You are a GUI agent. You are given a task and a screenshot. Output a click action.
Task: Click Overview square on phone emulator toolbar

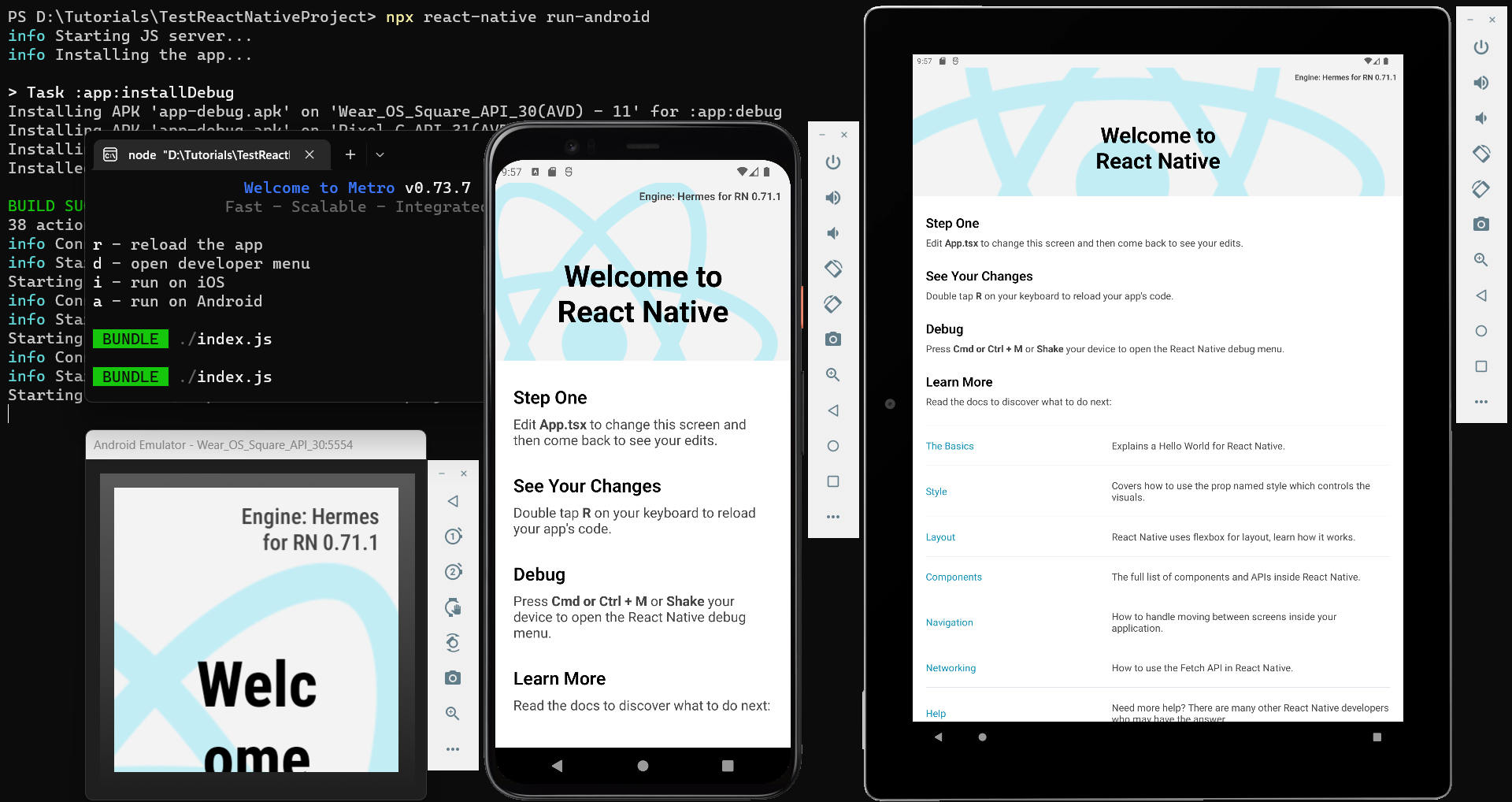coord(833,481)
